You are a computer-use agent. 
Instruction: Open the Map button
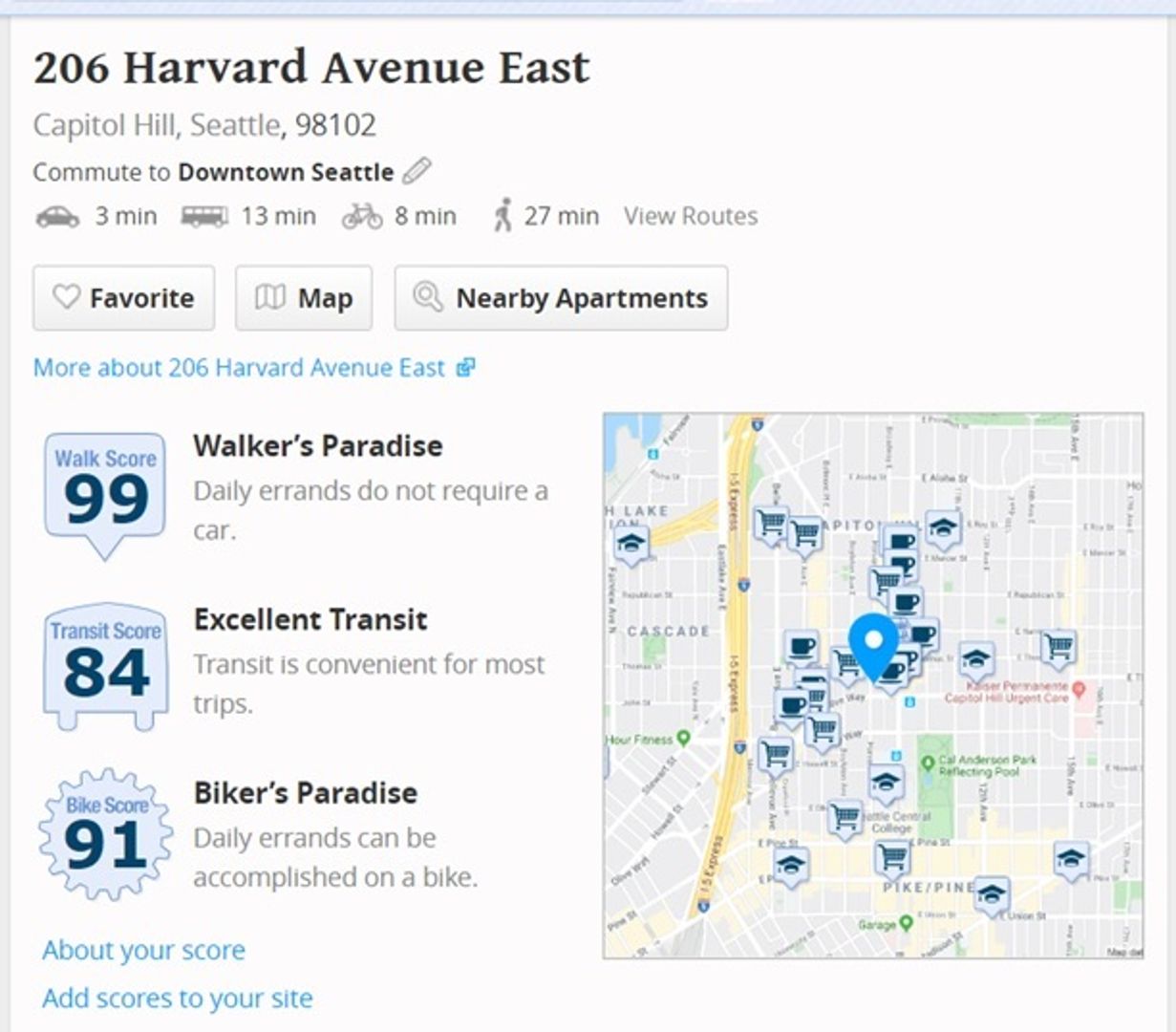(x=304, y=298)
